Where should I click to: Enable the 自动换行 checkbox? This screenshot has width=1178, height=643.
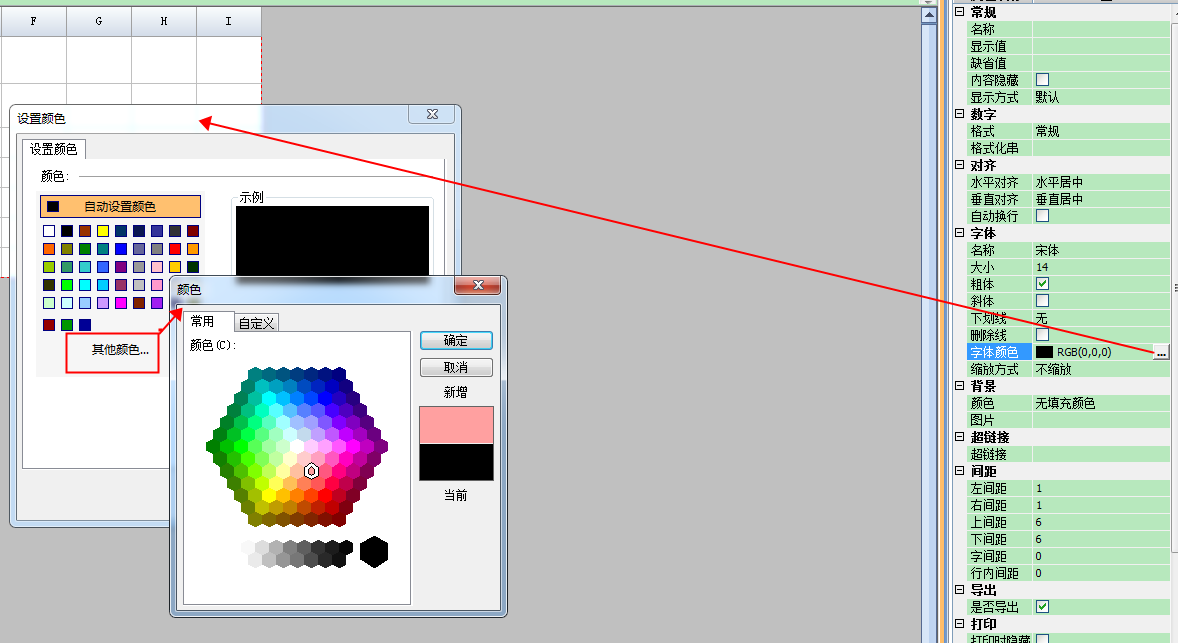(1043, 216)
